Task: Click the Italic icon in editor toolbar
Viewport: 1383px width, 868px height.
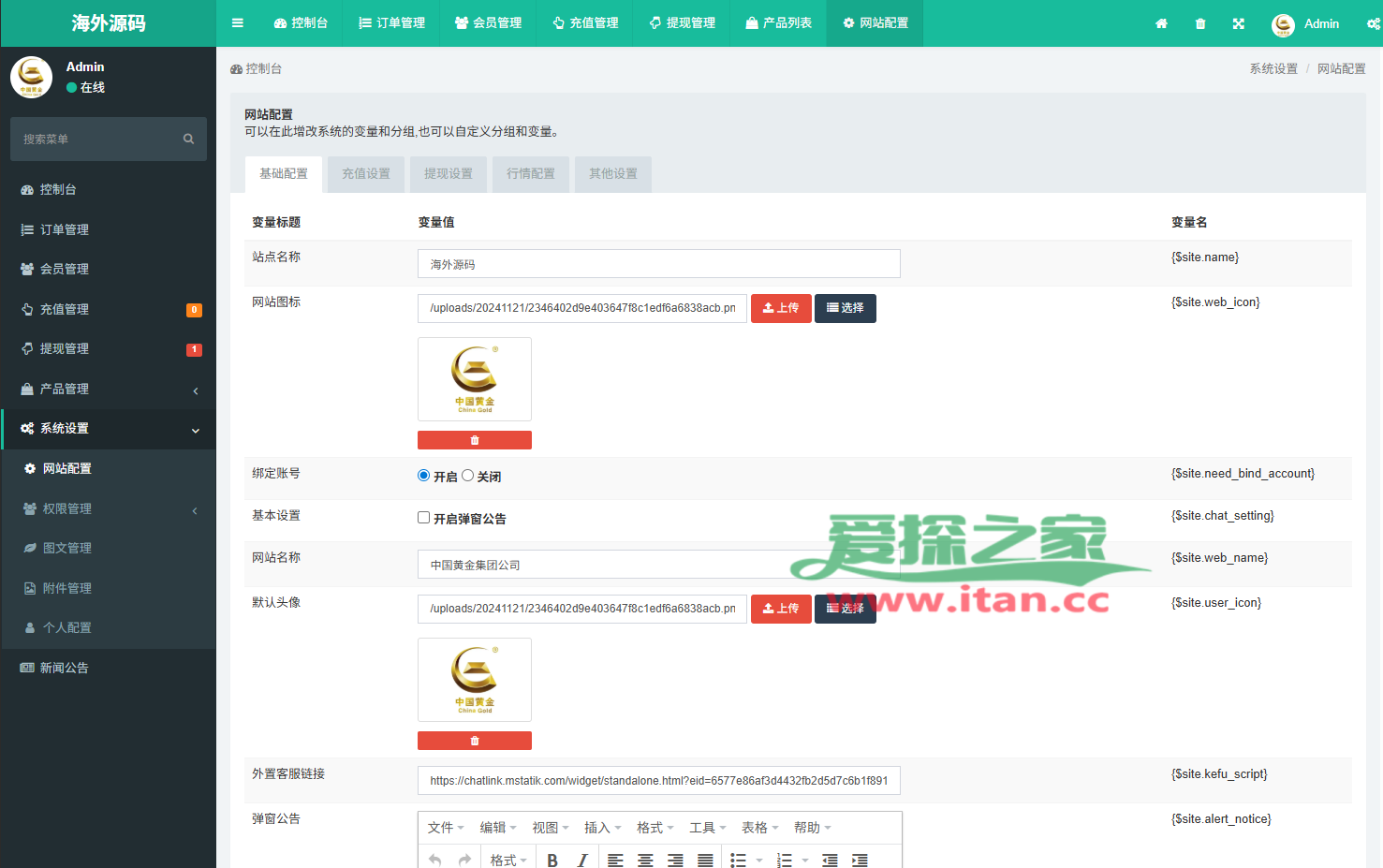Action: click(582, 860)
